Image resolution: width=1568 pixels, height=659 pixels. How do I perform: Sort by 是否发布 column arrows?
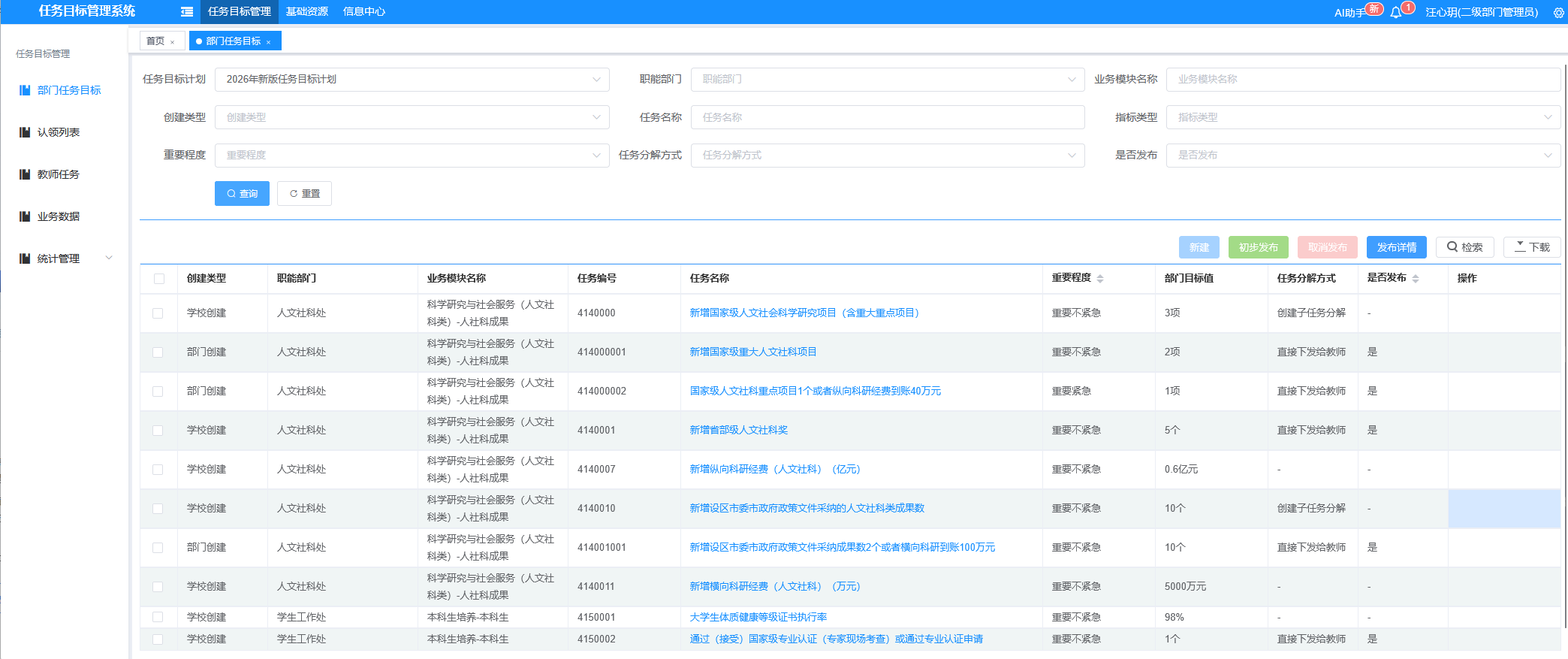point(1416,279)
